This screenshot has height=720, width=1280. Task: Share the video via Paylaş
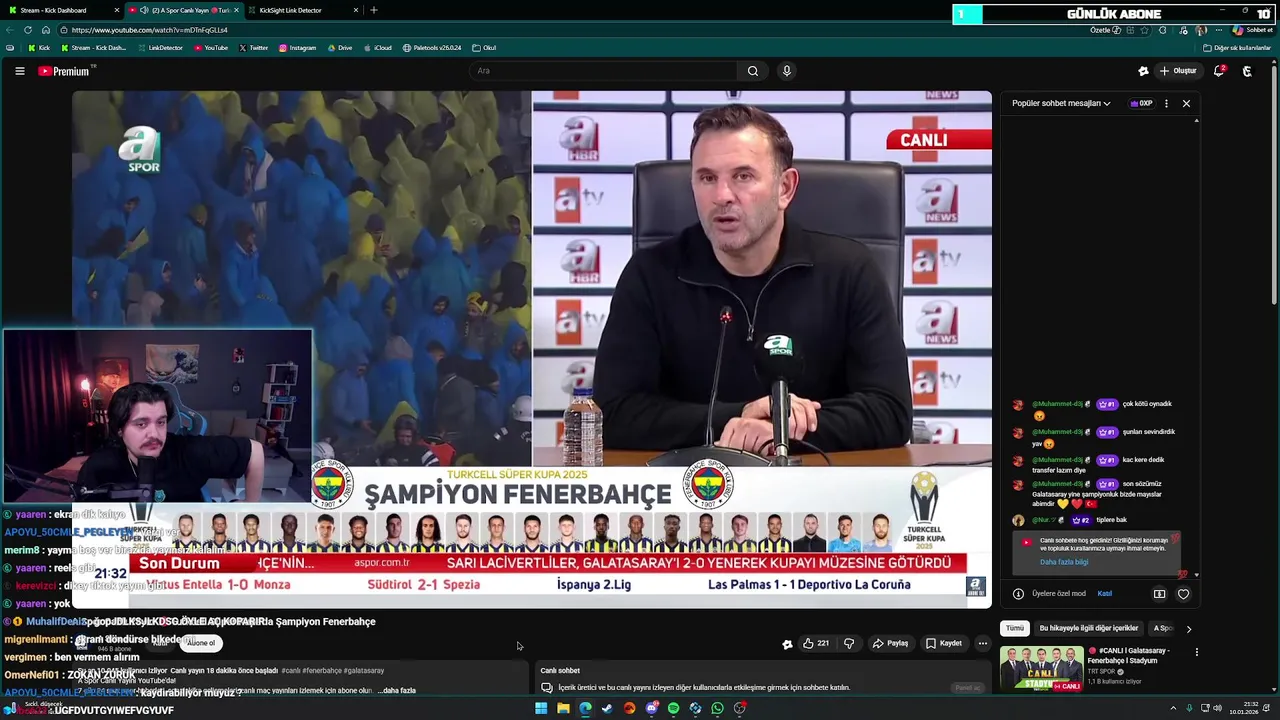(890, 643)
